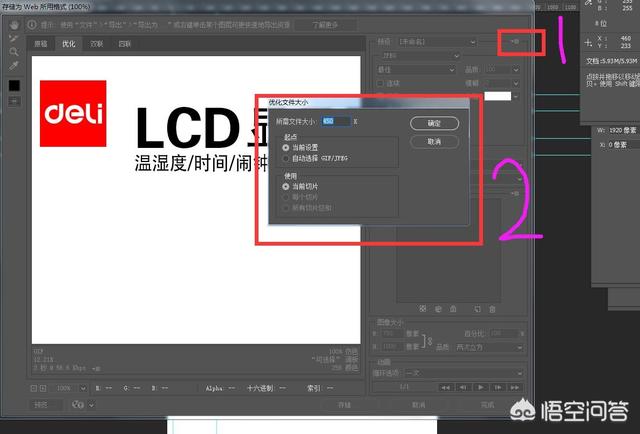Click 取消 in optimize file size dialog
This screenshot has height=434, width=640.
(x=434, y=142)
